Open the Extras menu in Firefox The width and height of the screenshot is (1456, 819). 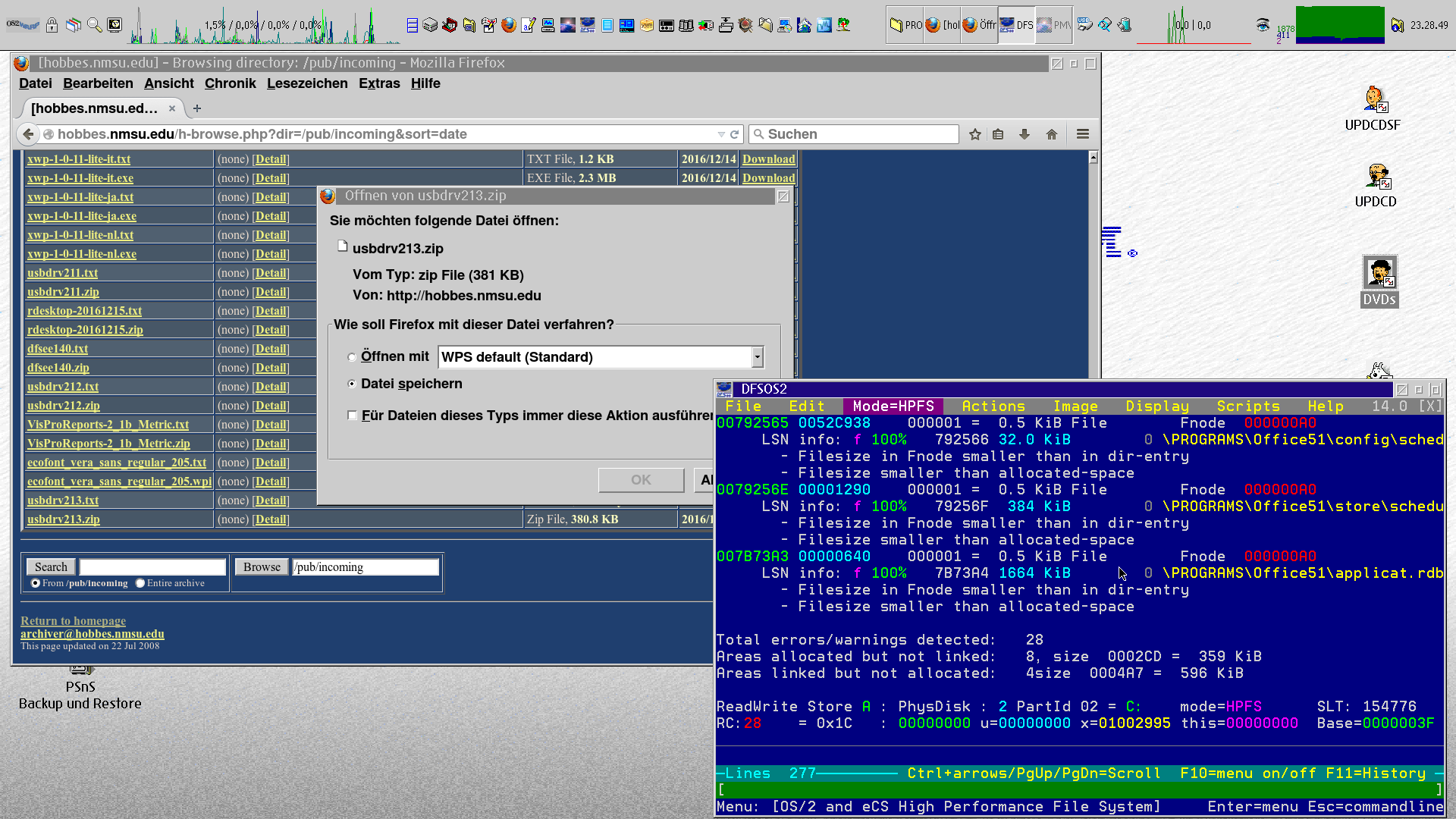(x=379, y=83)
